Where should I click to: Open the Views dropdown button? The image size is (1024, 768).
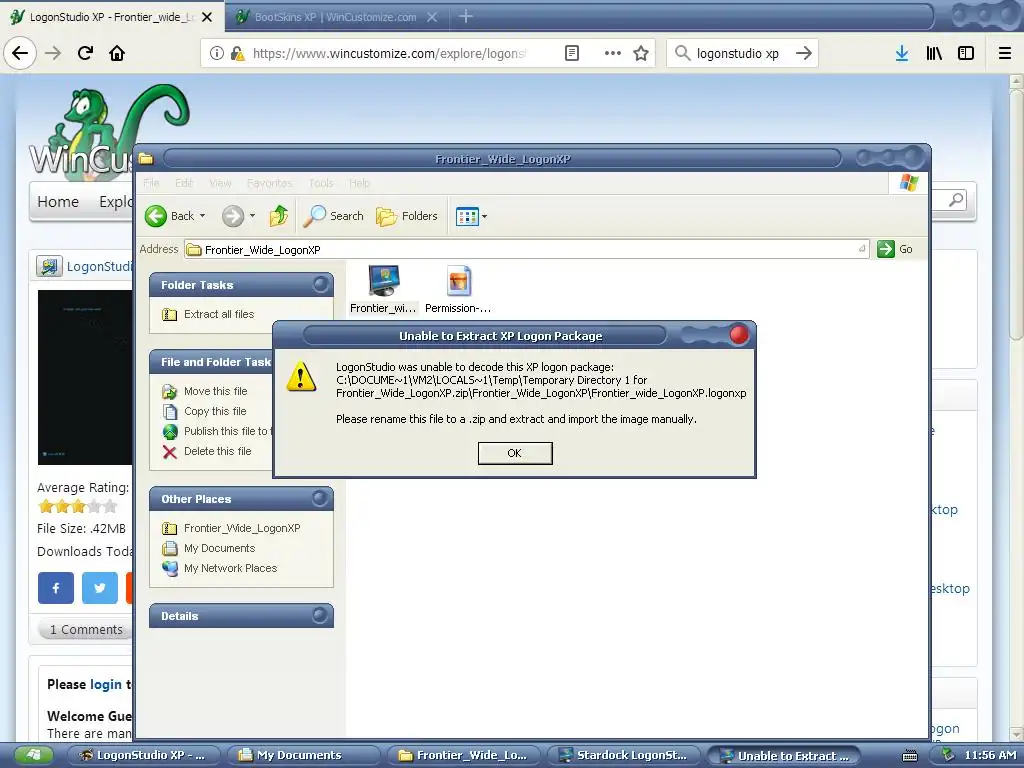[472, 216]
